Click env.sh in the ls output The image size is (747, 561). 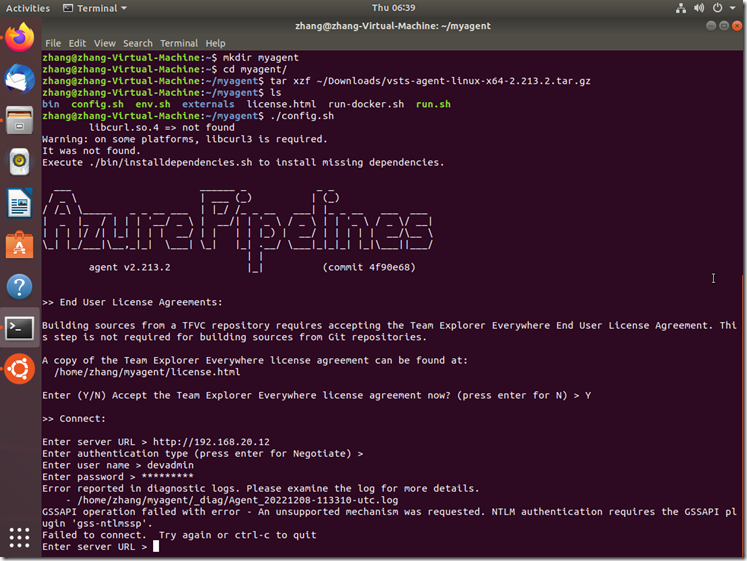click(152, 104)
